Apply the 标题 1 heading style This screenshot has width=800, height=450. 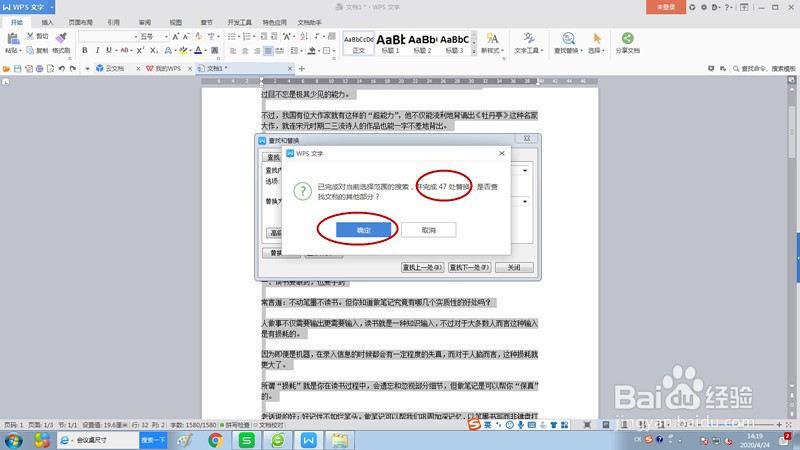(x=390, y=43)
